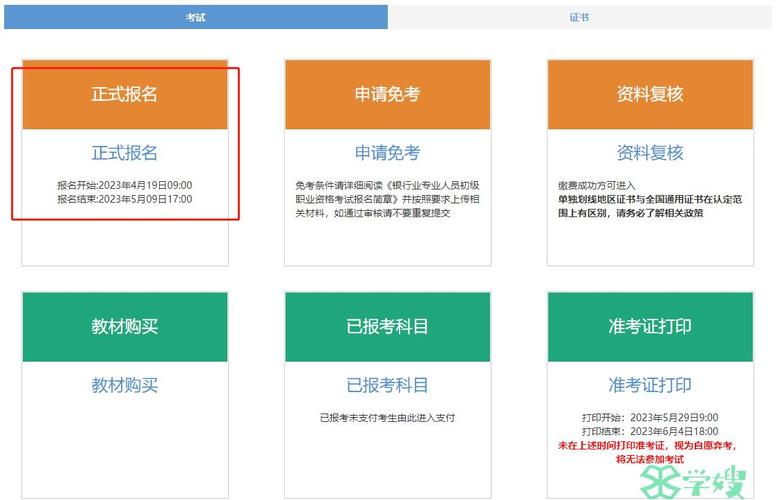Open the blue 申请免考 link
The height and width of the screenshot is (500, 777).
(x=388, y=153)
